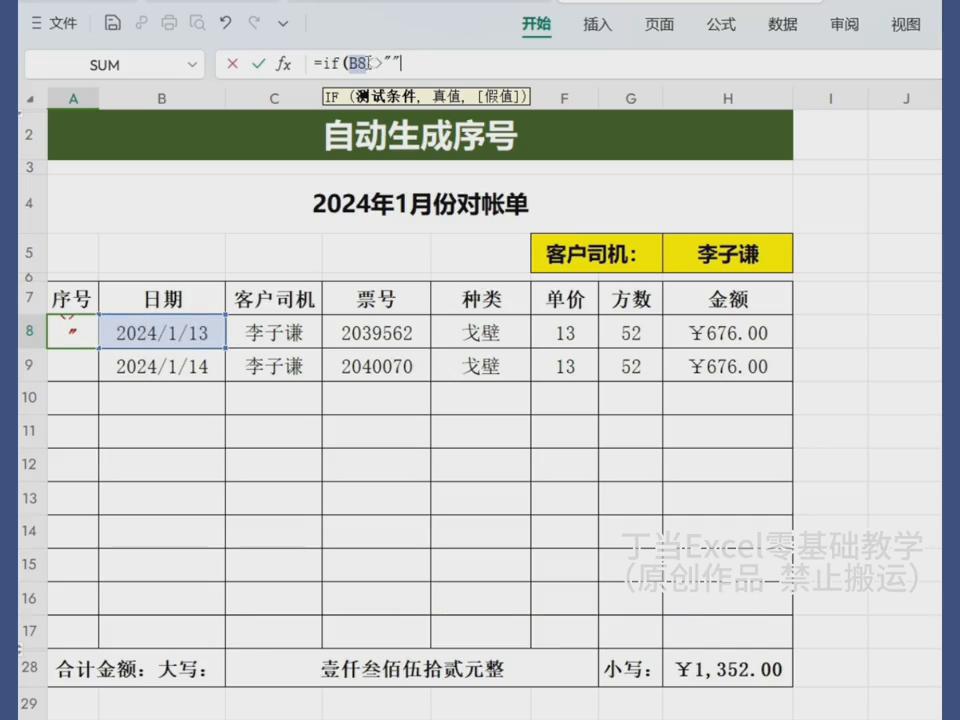Confirm the formula with the green checkmark
The height and width of the screenshot is (720, 960).
click(x=258, y=64)
